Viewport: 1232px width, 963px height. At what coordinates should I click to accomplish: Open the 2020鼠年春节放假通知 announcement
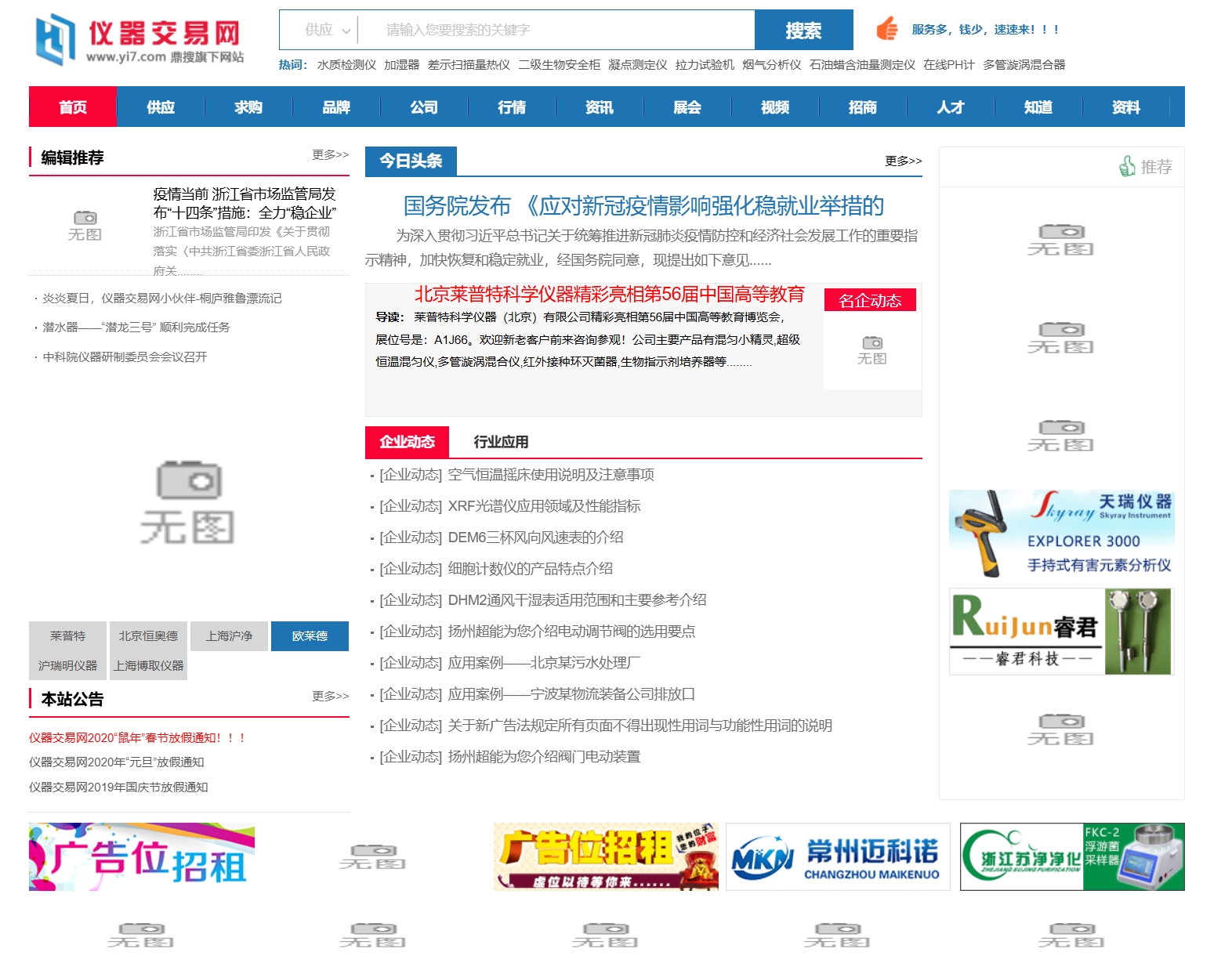click(x=138, y=738)
